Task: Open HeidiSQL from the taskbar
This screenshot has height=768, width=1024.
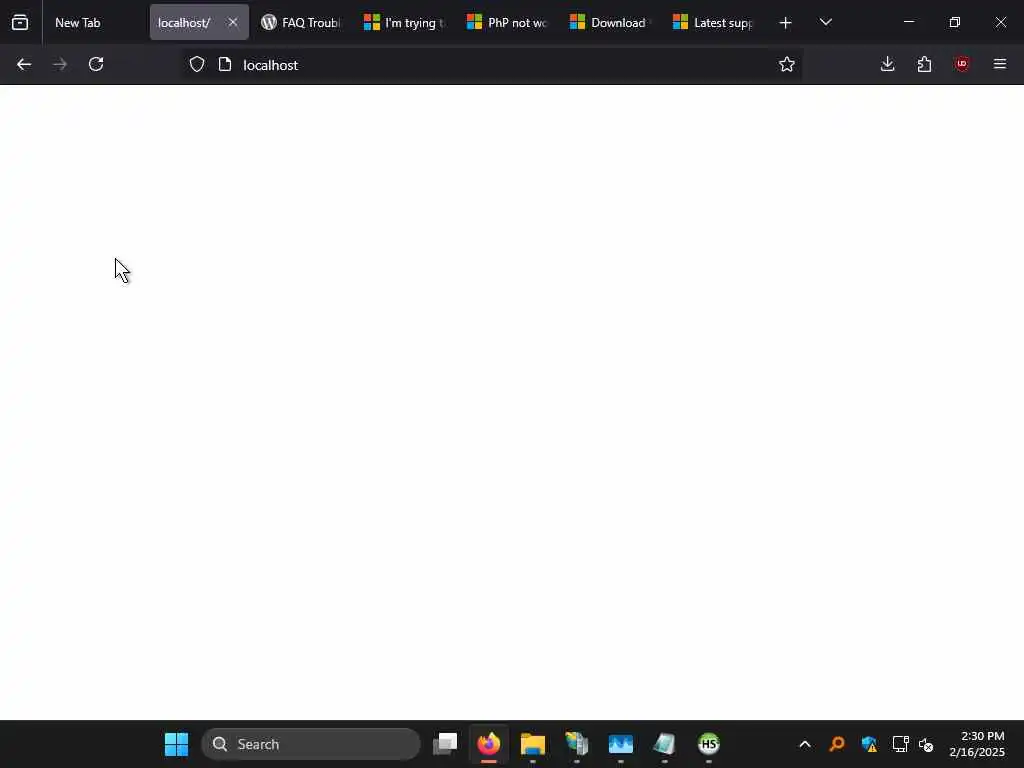Action: (709, 744)
